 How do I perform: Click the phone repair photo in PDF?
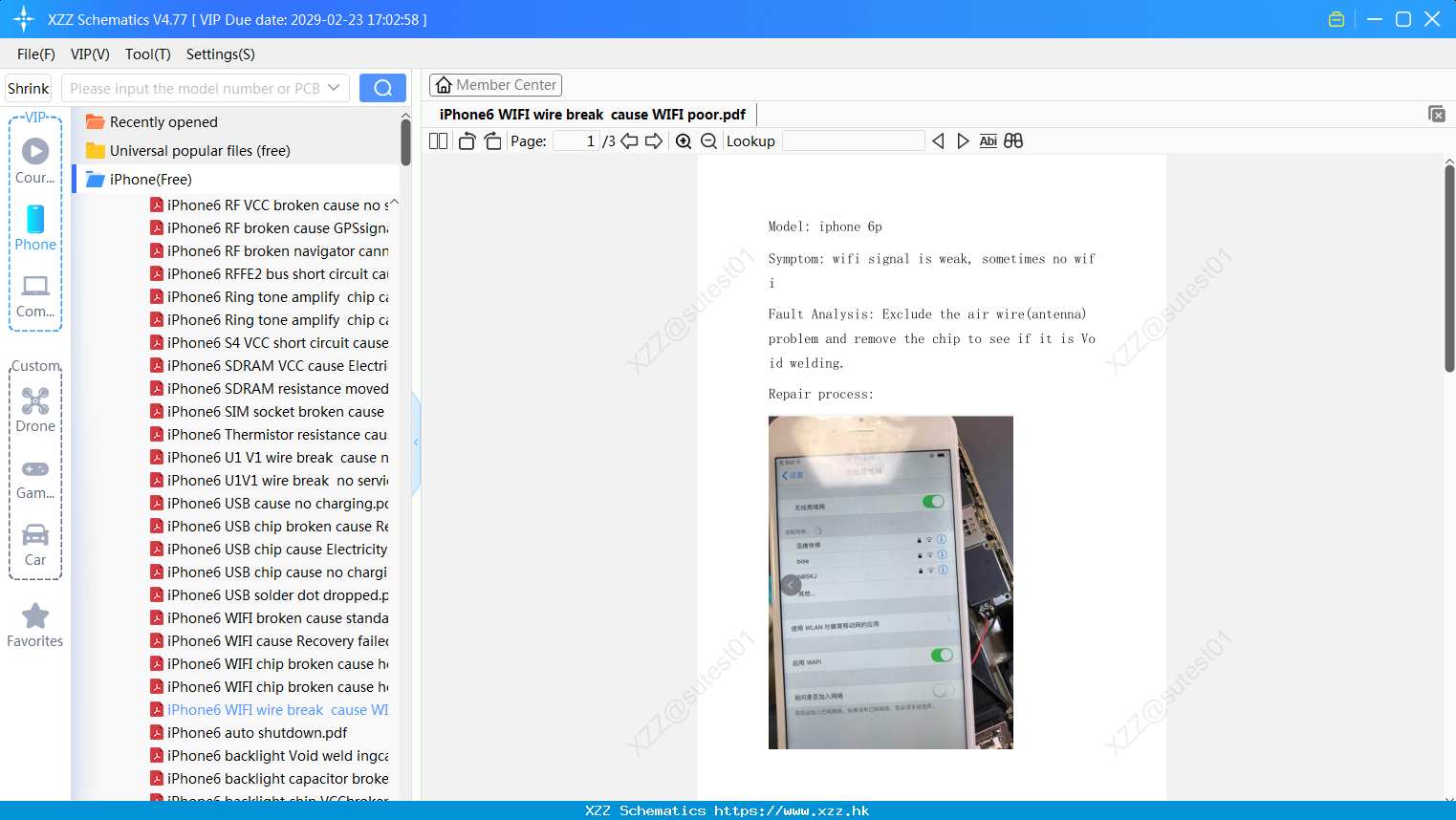891,582
